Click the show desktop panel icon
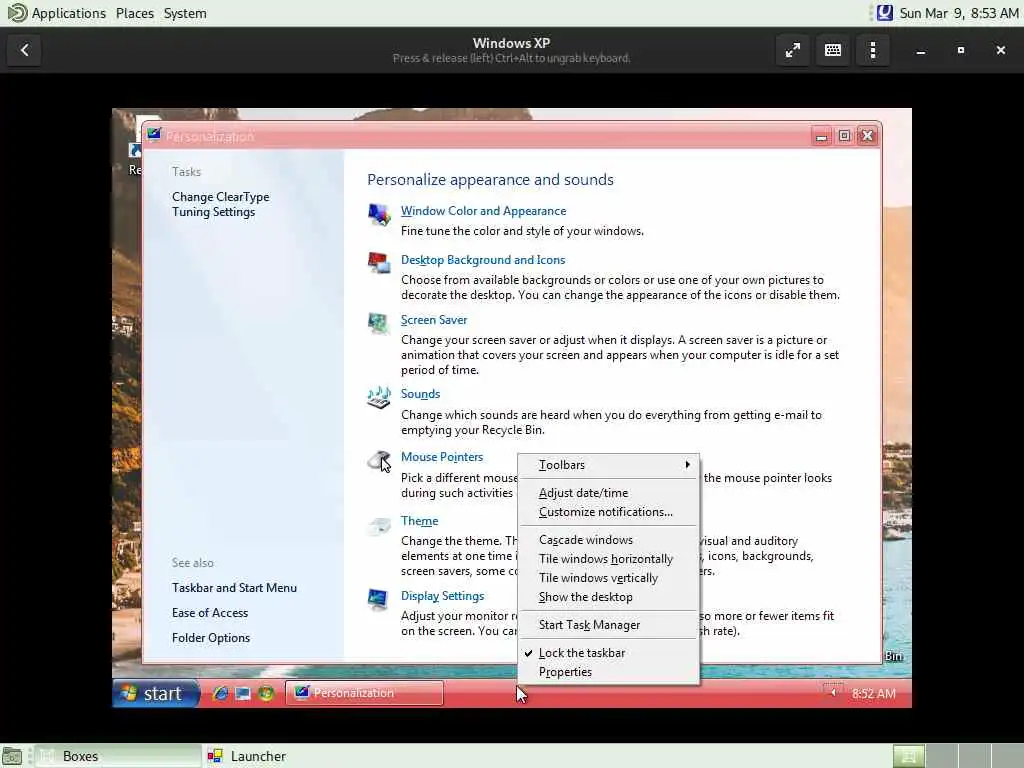The width and height of the screenshot is (1024, 768). [x=12, y=756]
